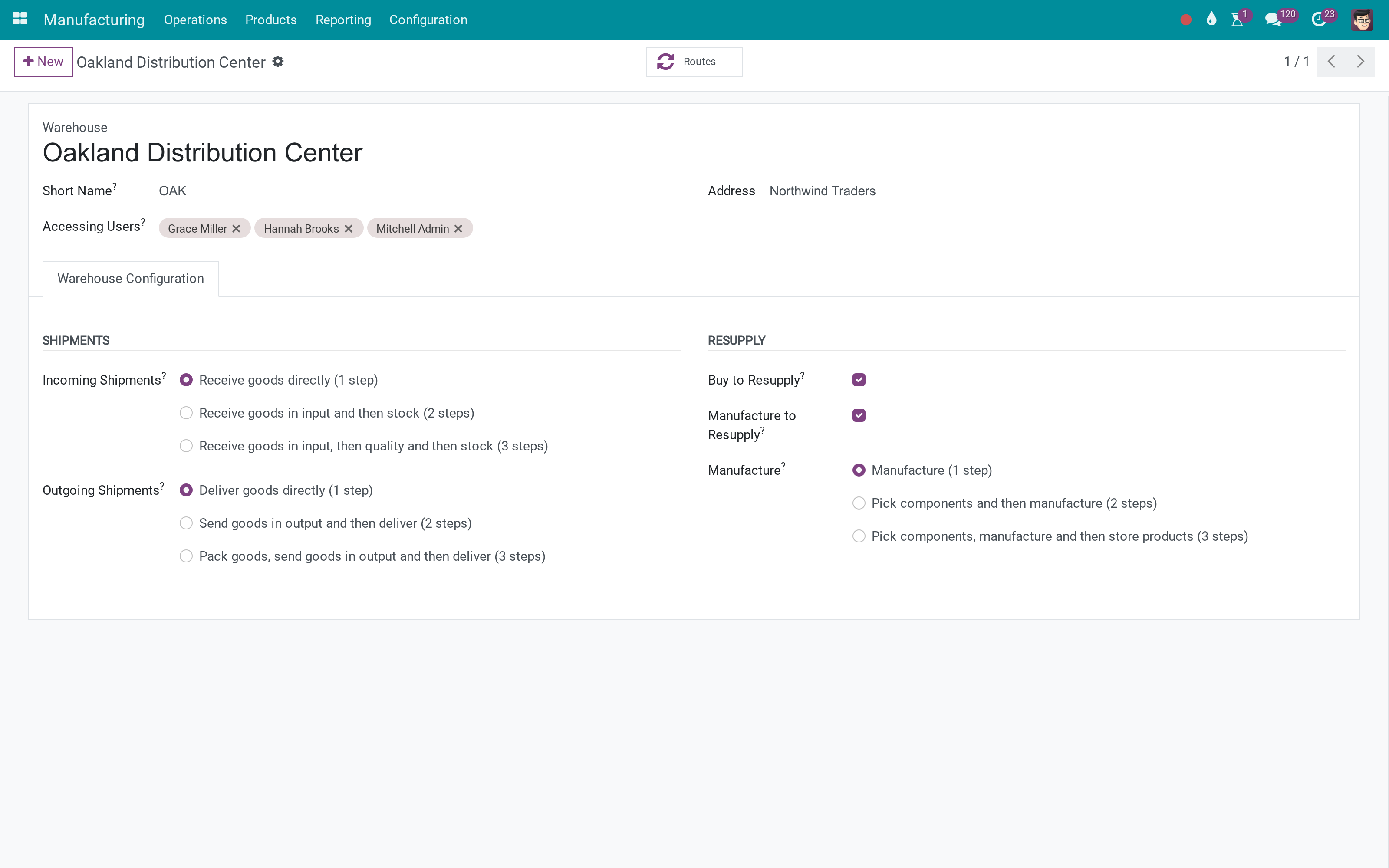1389x868 pixels.
Task: Open the Configuration menu
Action: (428, 20)
